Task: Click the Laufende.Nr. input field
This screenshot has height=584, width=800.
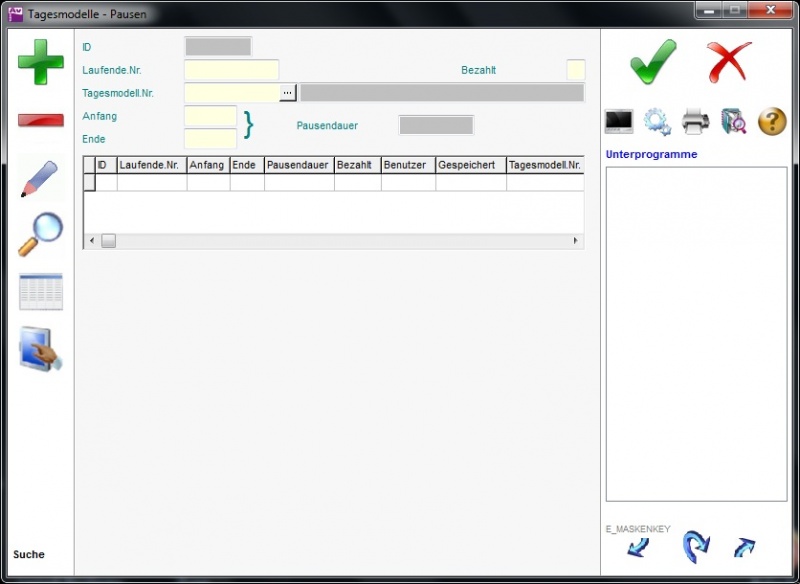Action: [231, 70]
